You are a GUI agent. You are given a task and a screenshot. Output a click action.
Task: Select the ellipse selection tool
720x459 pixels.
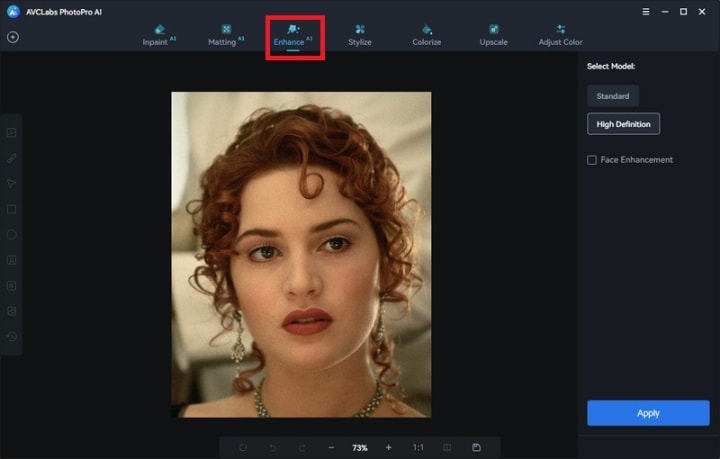(x=11, y=235)
